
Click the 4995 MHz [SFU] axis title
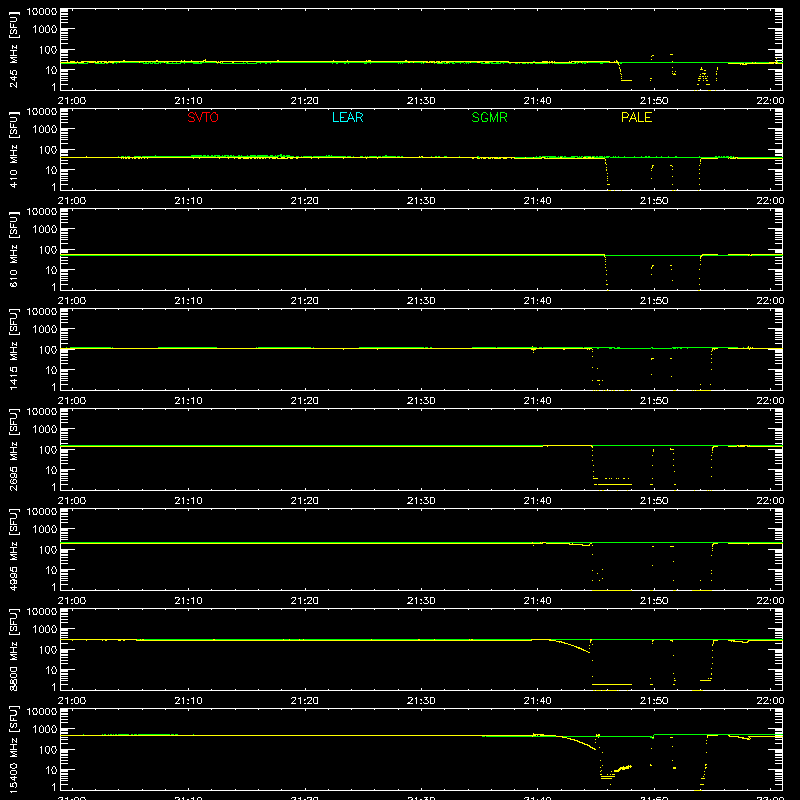coord(14,549)
